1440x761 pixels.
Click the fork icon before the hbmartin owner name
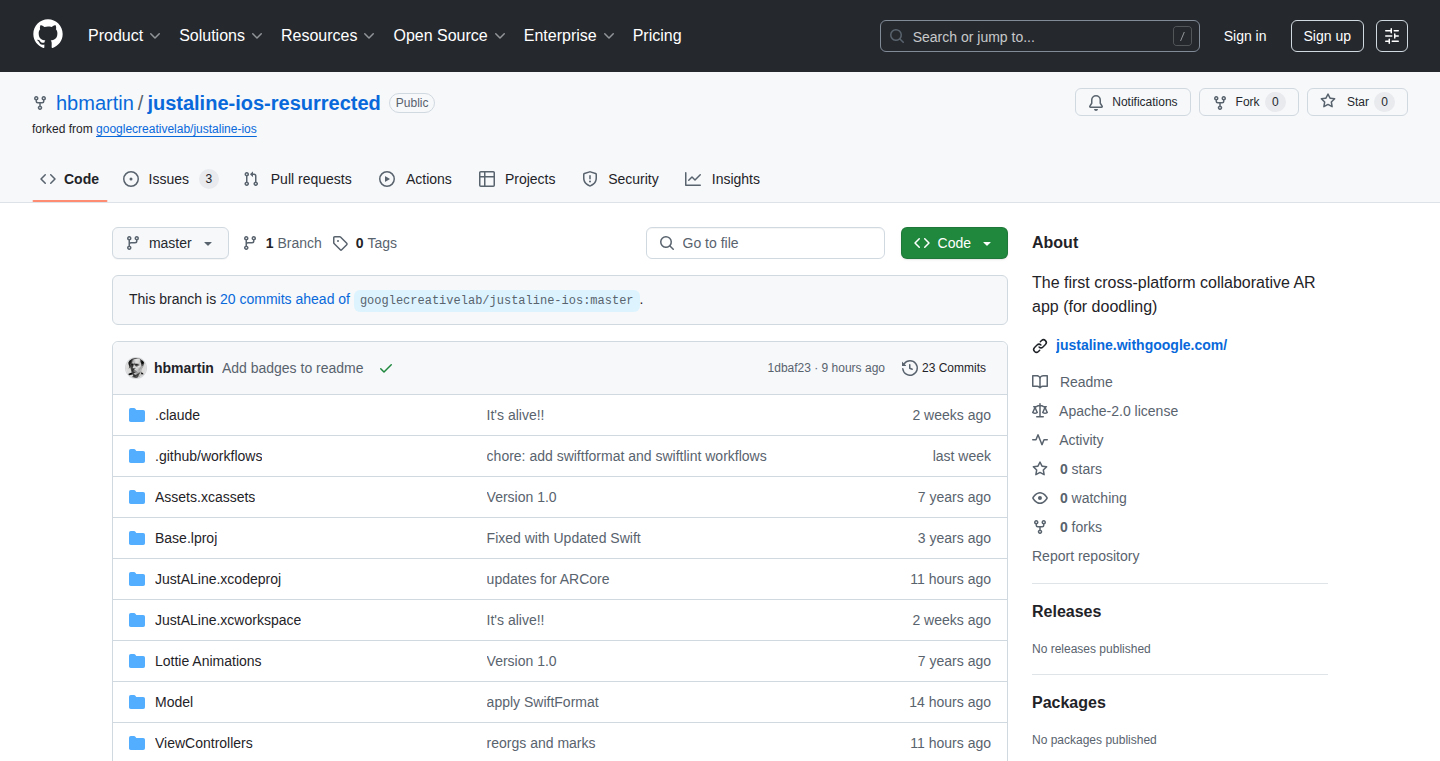40,103
